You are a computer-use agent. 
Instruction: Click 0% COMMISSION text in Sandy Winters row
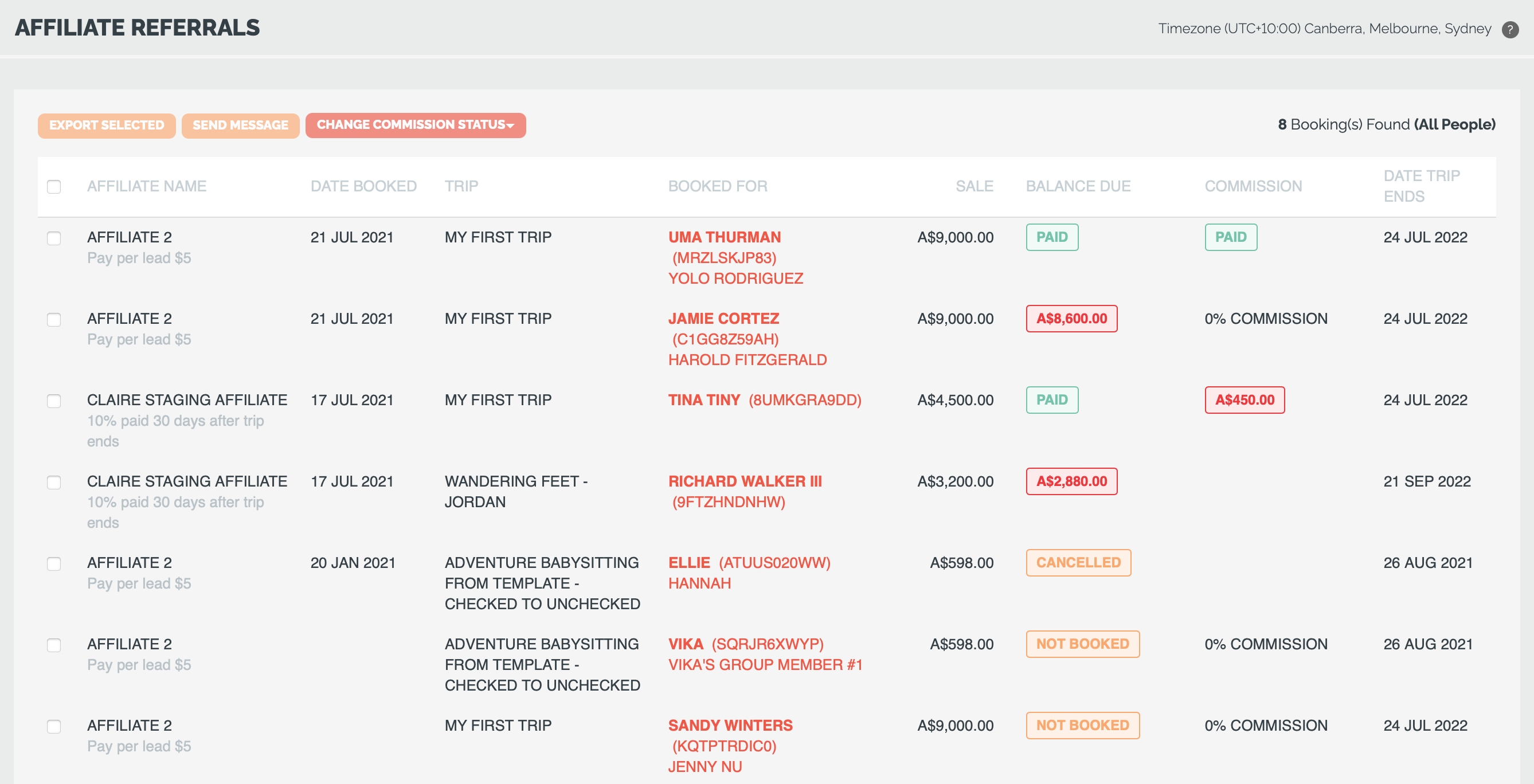(1266, 726)
